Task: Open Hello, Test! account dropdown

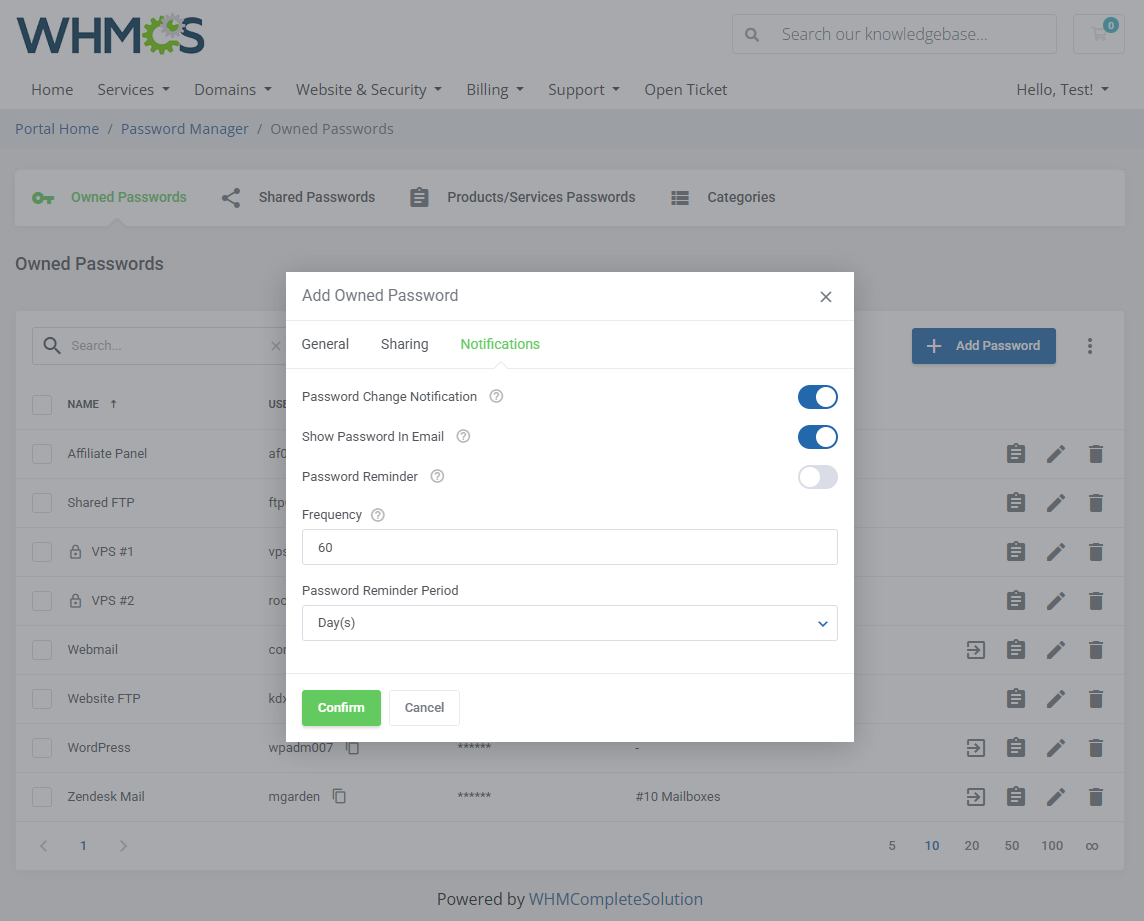Action: [x=1062, y=90]
